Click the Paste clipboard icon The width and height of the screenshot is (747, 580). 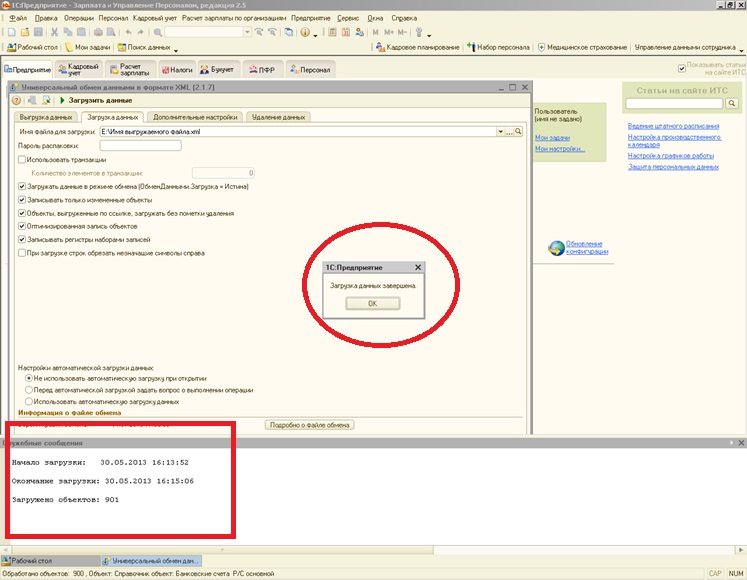tap(81, 32)
